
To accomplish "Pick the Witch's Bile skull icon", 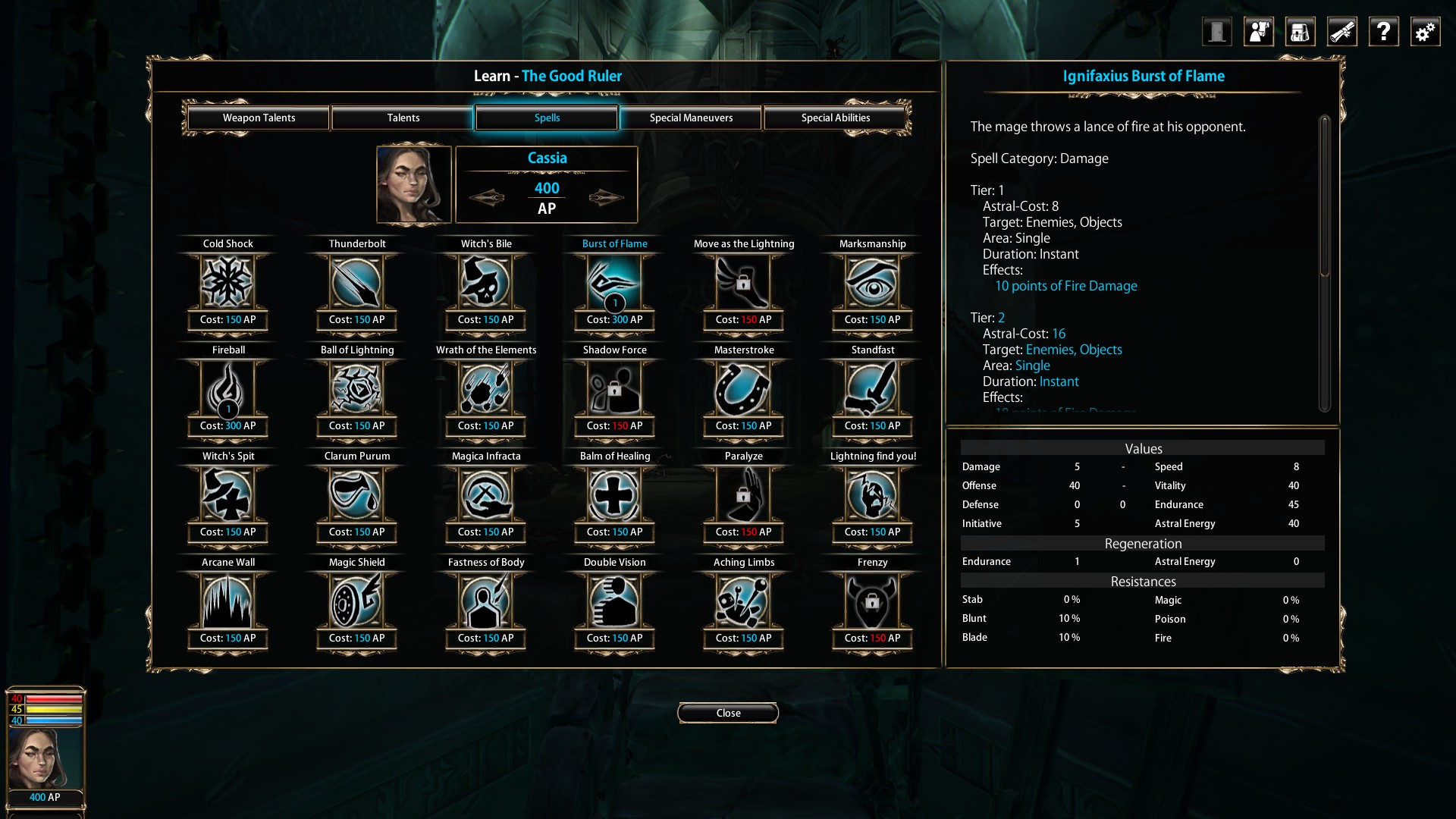I will click(485, 283).
